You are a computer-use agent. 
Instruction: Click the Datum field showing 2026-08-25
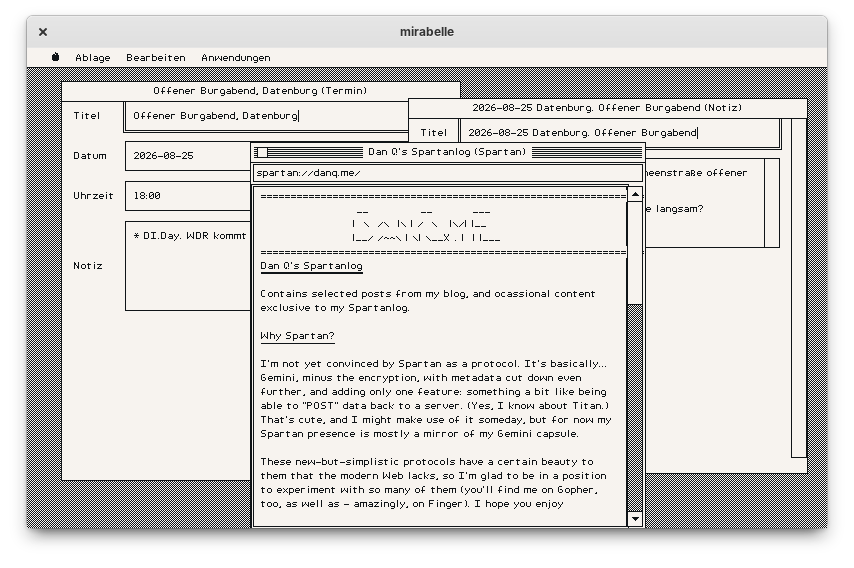[x=188, y=156]
